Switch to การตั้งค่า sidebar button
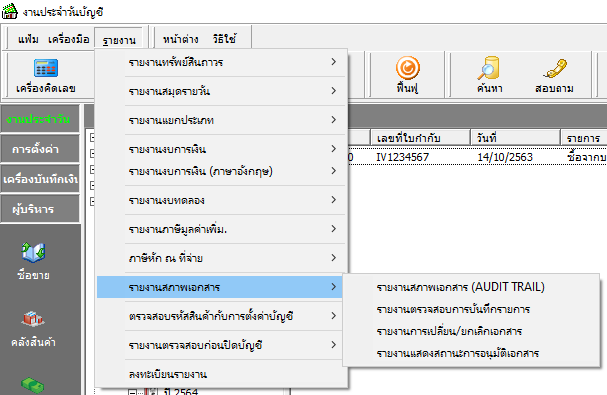This screenshot has width=607, height=395. 40,149
